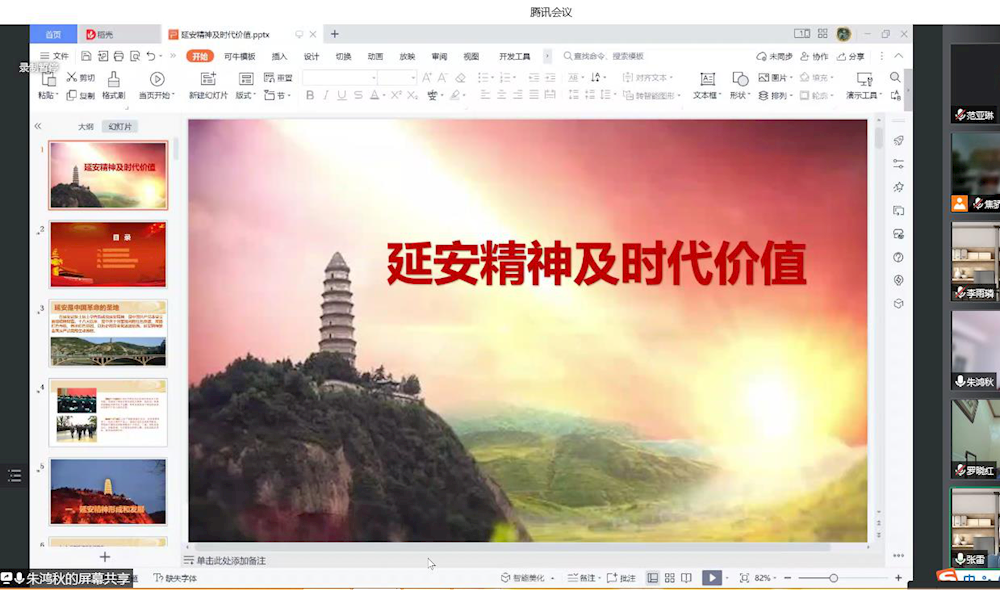Click the 协作 collaborate button
Viewport: 1000px width, 604px height.
pos(814,56)
